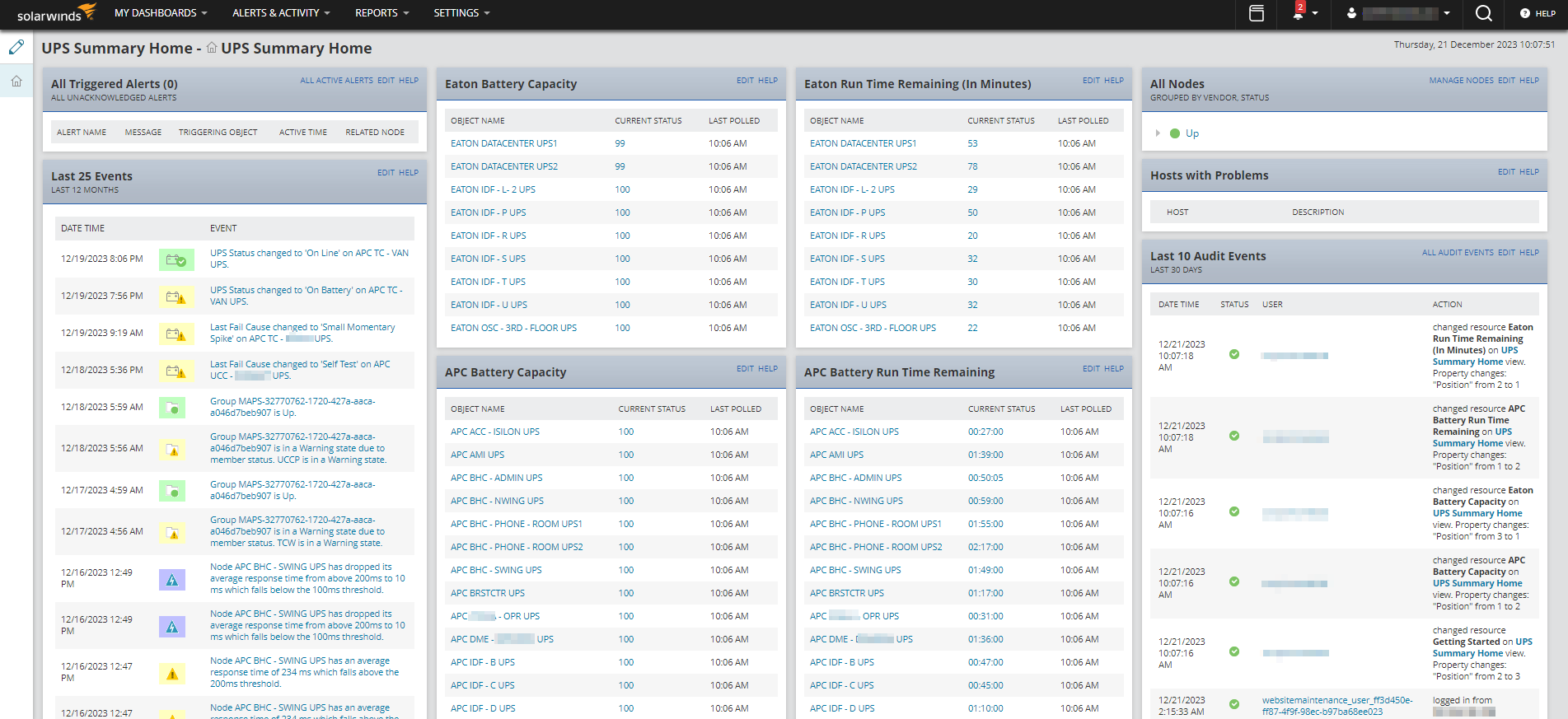Viewport: 1568px width, 719px height.
Task: Open All Active Alerts link
Action: point(336,81)
